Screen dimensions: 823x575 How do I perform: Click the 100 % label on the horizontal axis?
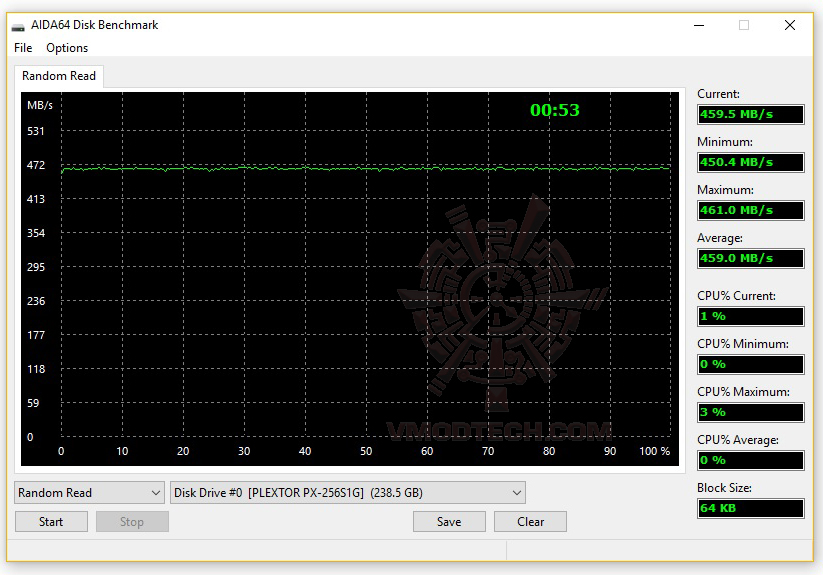click(x=655, y=451)
